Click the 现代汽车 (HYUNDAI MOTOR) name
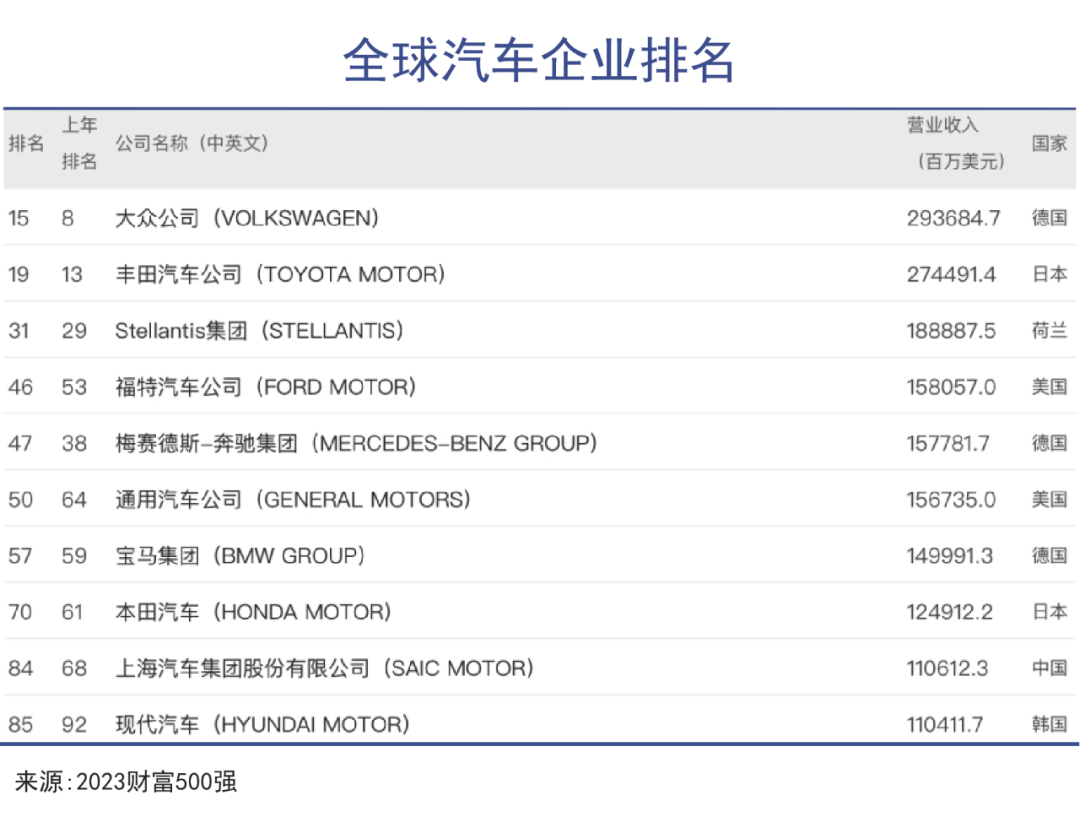 coord(262,725)
